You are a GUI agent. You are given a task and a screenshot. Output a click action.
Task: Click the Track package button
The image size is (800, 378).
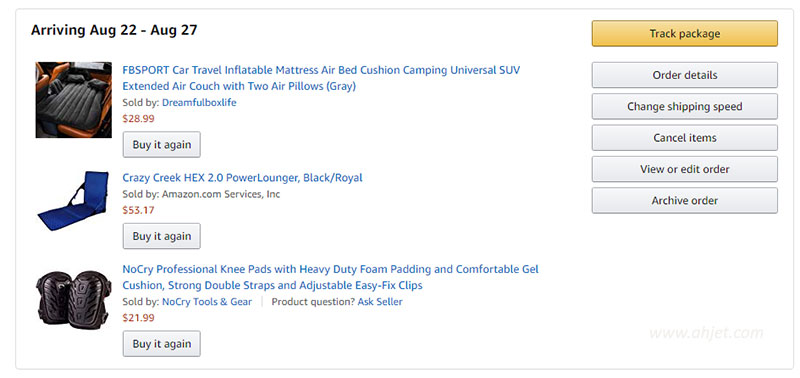[x=685, y=34]
